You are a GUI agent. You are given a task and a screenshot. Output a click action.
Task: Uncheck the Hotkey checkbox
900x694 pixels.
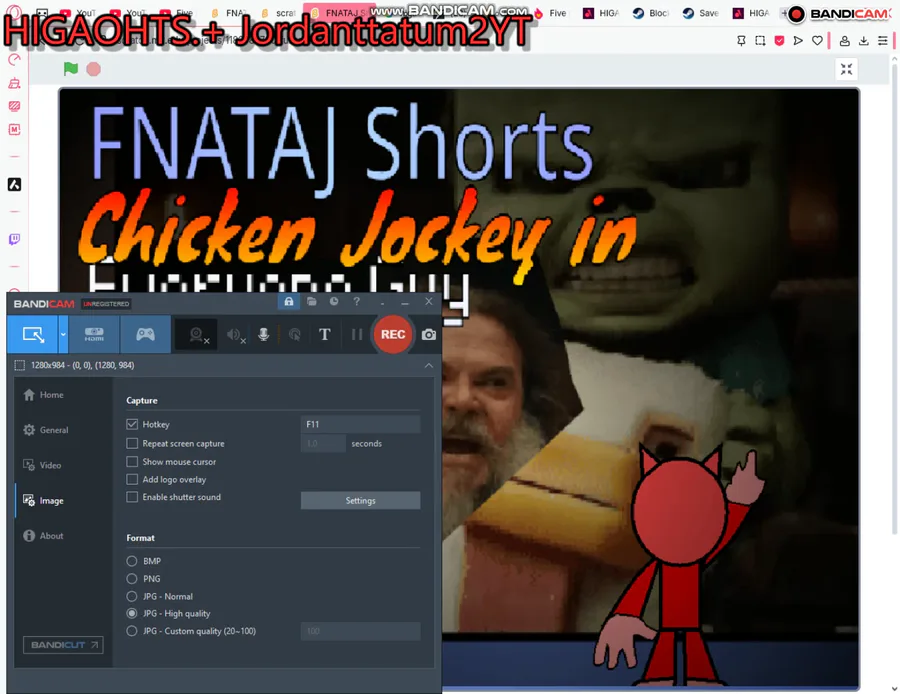click(x=132, y=424)
